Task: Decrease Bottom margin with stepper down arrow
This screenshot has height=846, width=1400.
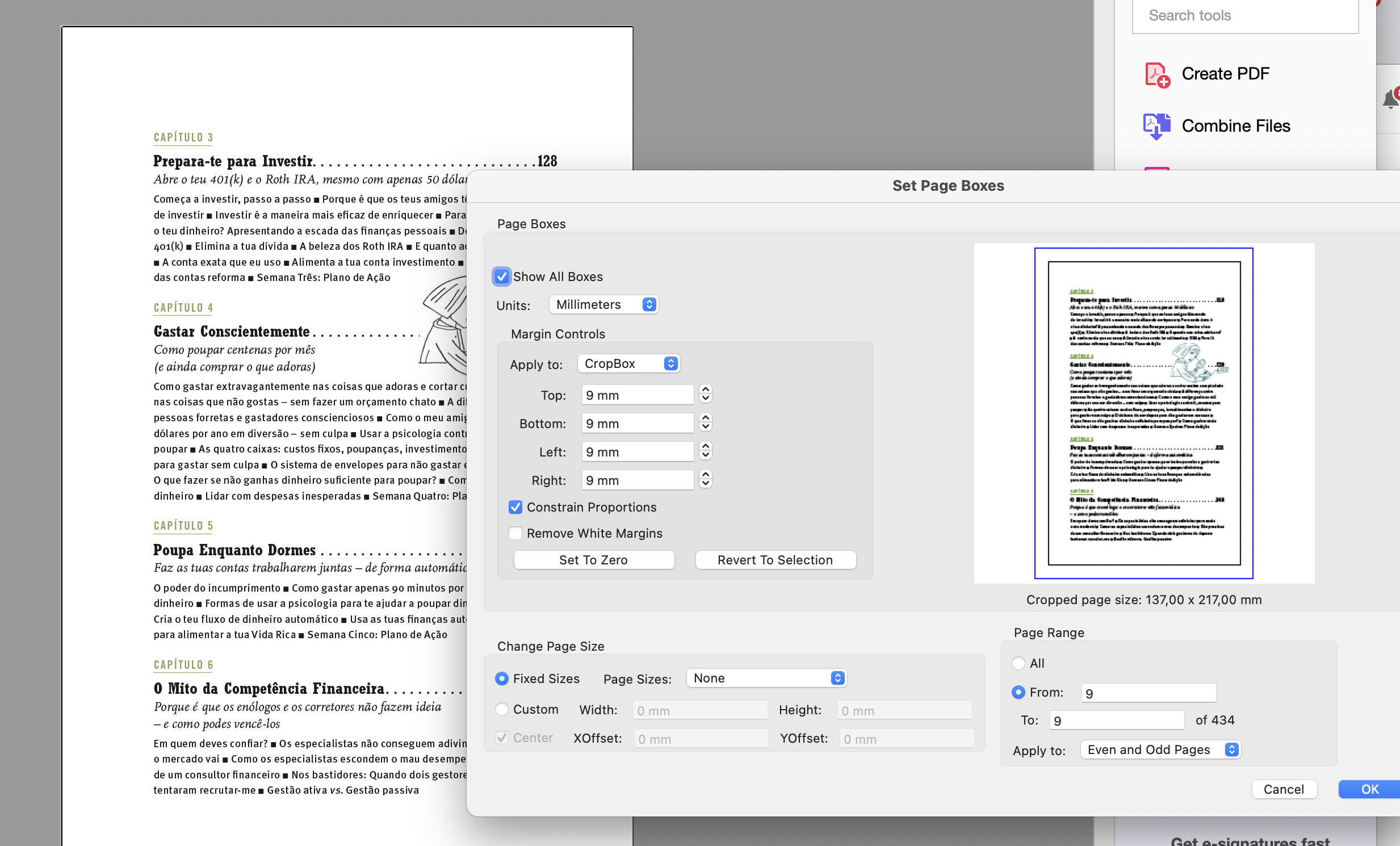Action: pos(705,428)
